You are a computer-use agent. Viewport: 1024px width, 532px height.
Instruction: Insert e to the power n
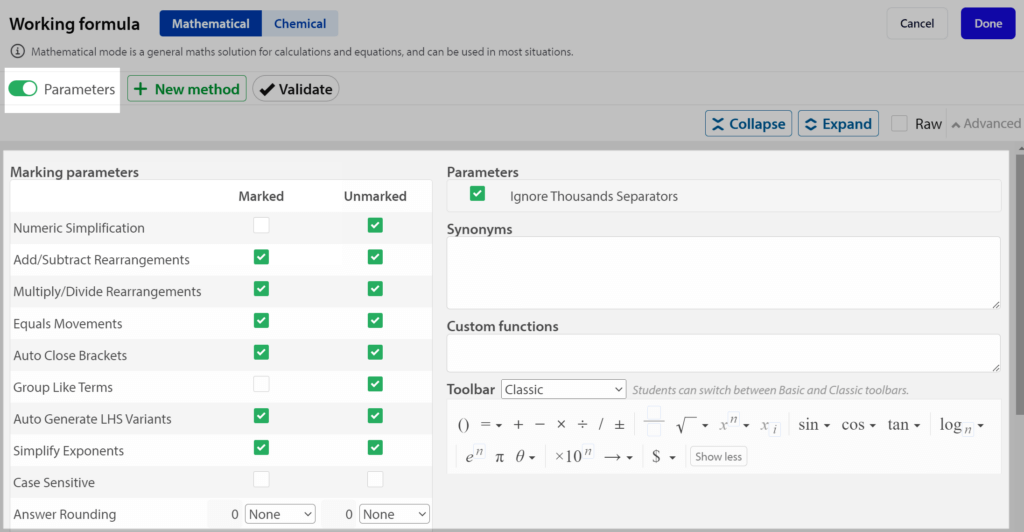pos(475,455)
